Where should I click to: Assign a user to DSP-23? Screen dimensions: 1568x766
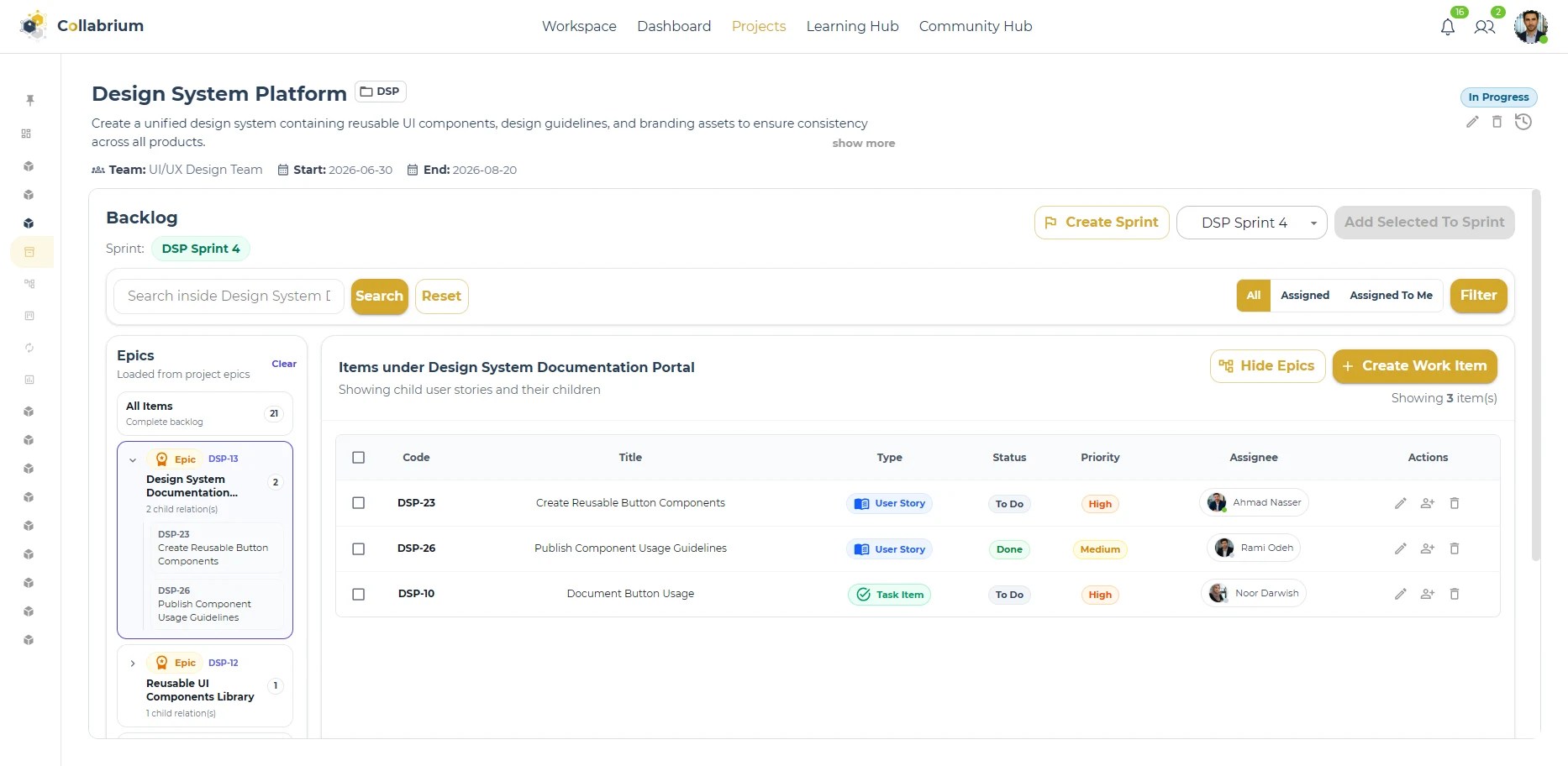(1428, 503)
